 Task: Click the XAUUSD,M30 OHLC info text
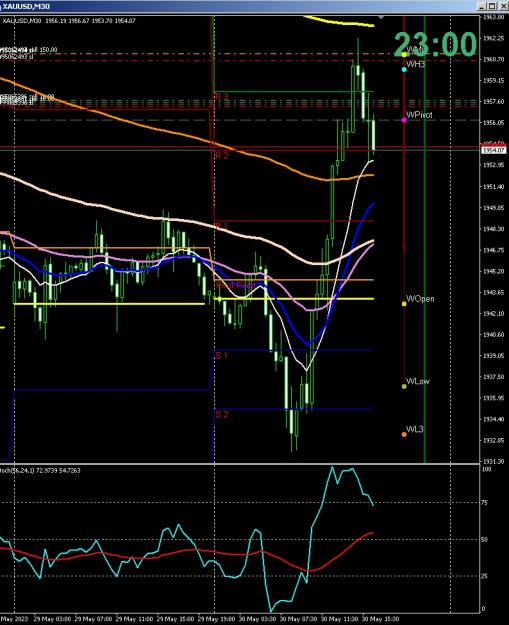69,21
